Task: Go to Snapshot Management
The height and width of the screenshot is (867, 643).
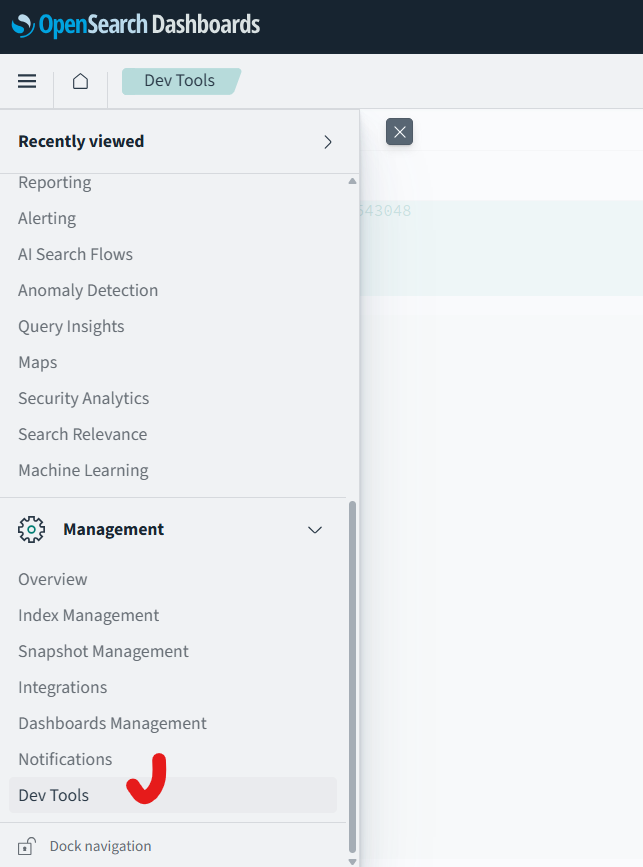Action: (103, 651)
